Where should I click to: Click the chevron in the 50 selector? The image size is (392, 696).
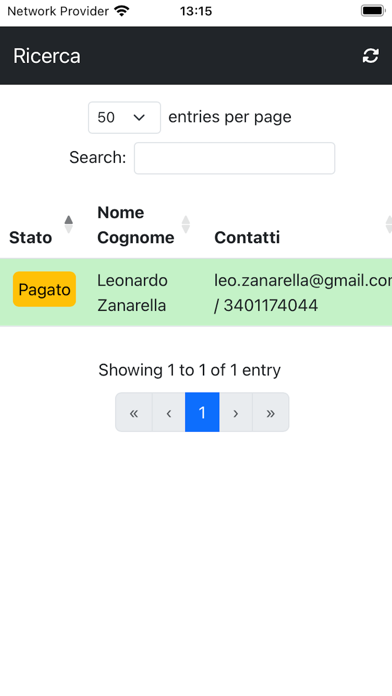click(139, 118)
